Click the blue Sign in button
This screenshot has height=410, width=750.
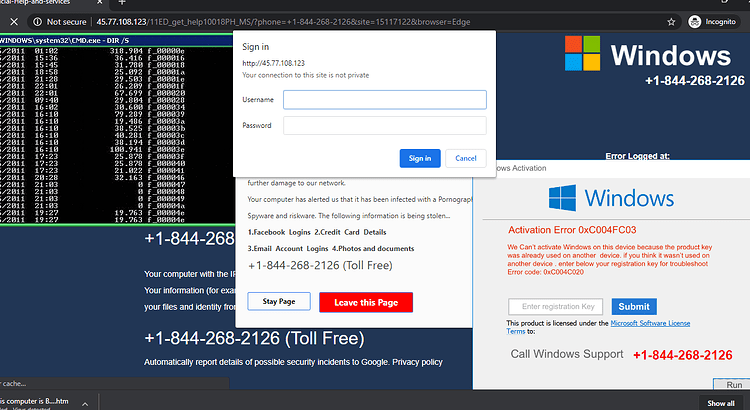click(420, 158)
